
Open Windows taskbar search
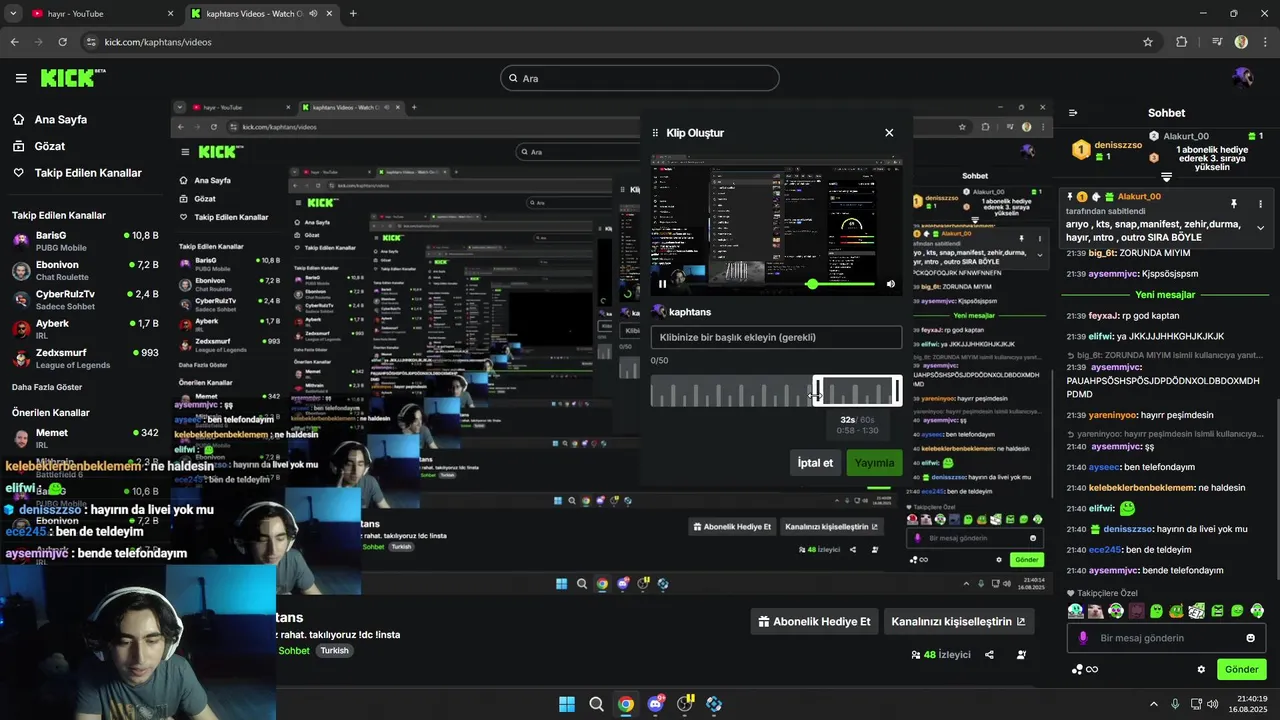[x=596, y=704]
